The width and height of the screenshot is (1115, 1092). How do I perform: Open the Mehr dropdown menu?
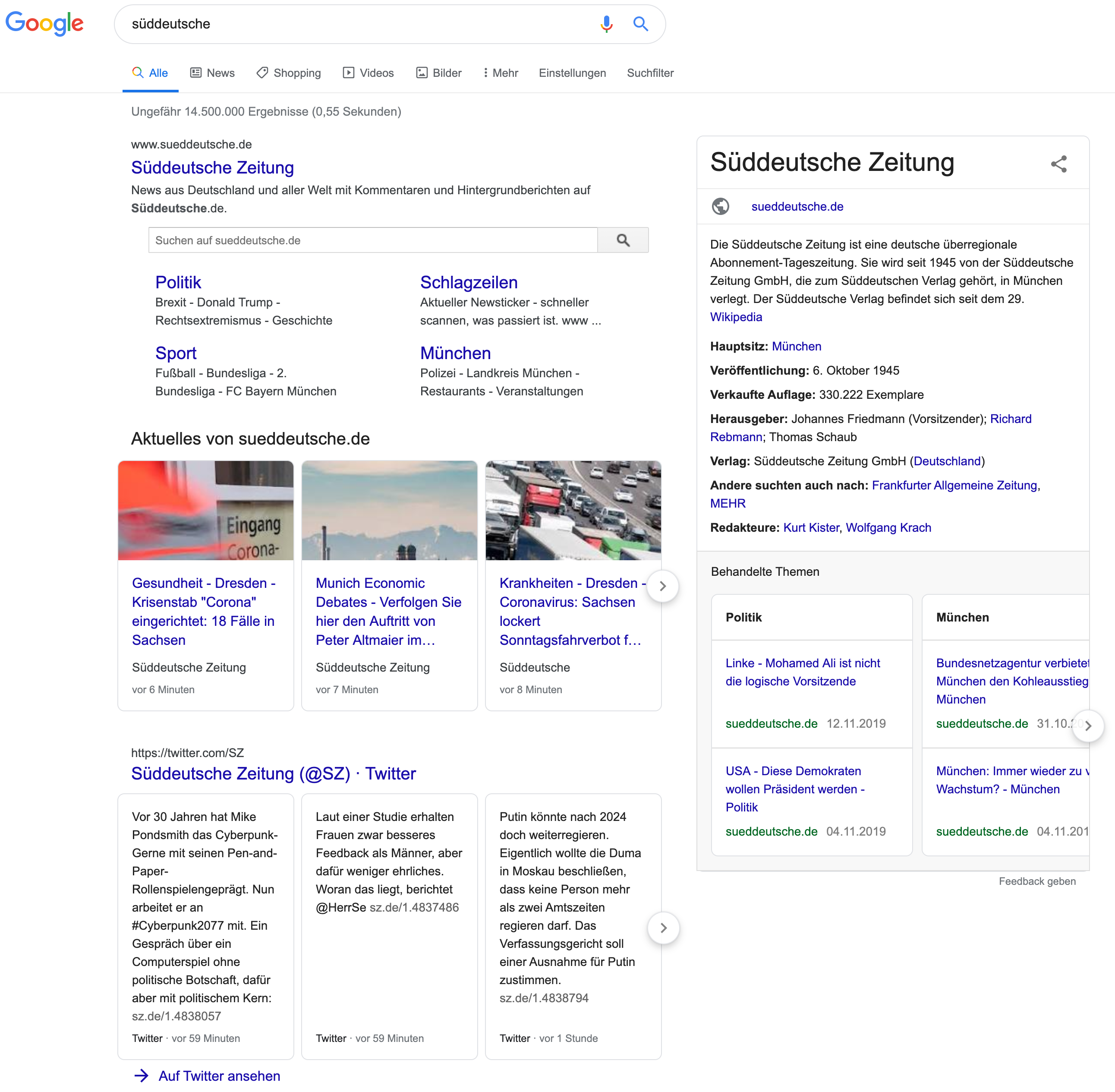(x=501, y=73)
